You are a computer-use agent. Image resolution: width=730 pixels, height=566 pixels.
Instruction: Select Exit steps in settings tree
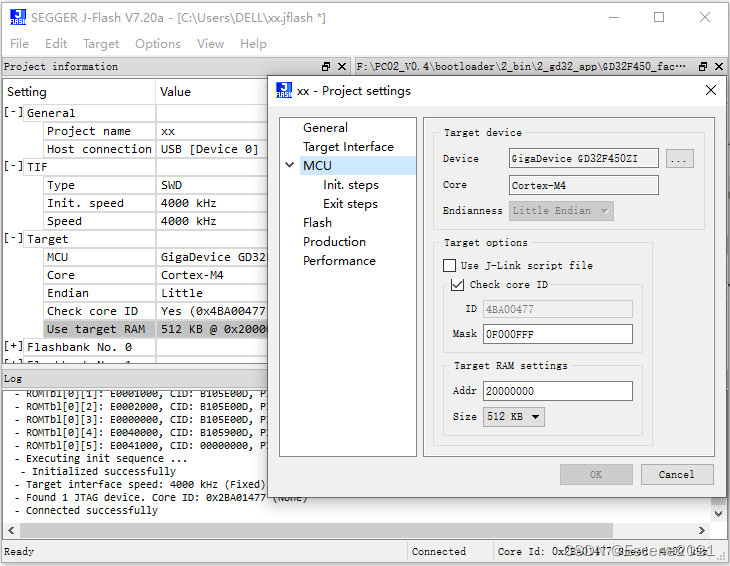coord(350,204)
